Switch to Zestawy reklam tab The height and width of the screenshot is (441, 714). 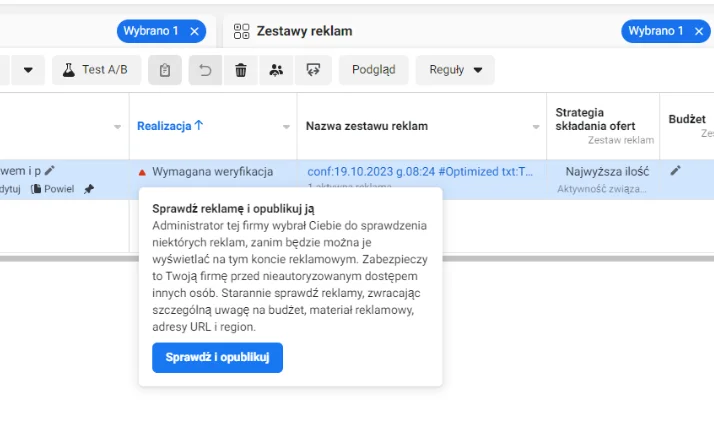[x=304, y=31]
